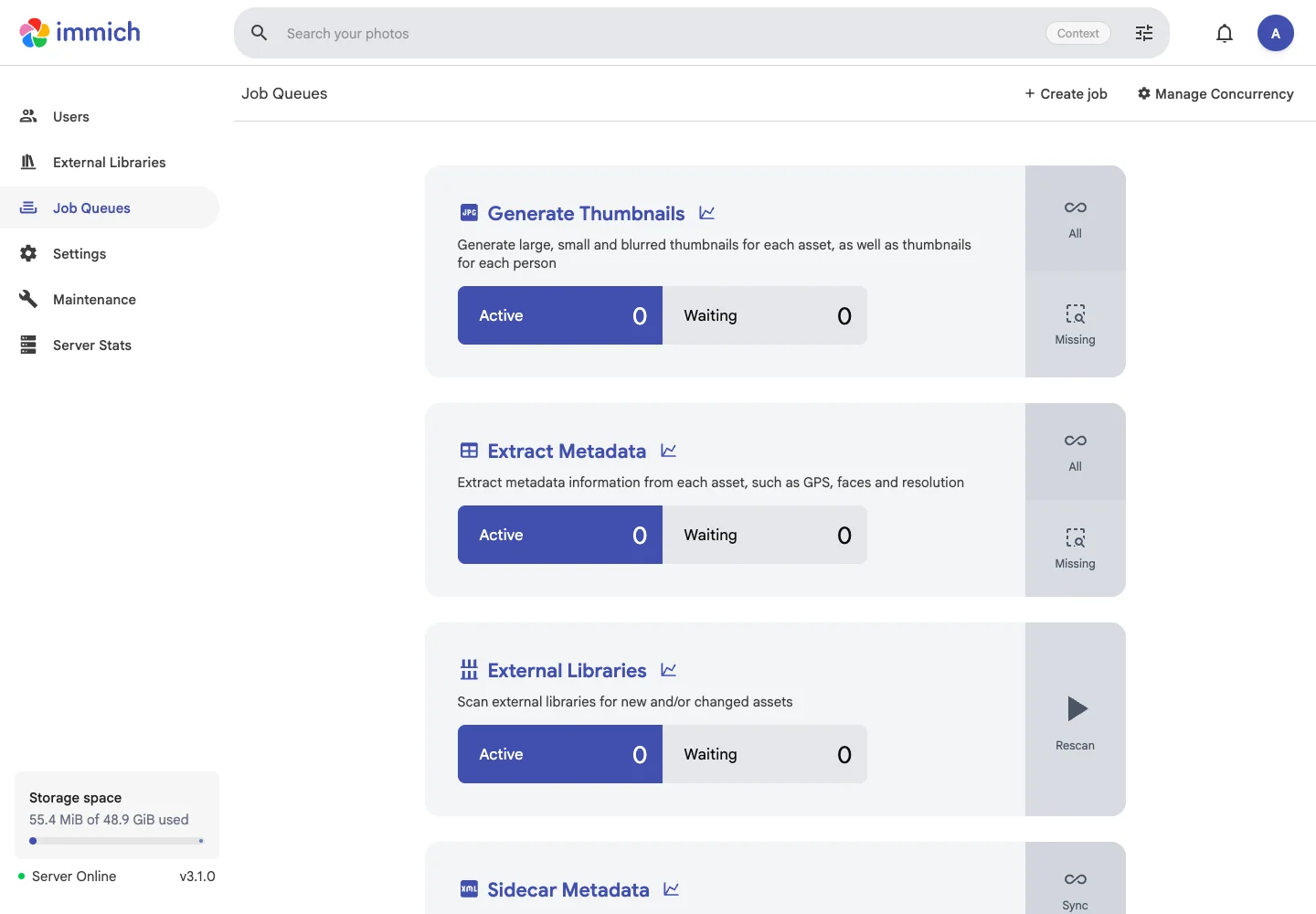Click the Immich logo
1316x914 pixels.
pos(80,33)
